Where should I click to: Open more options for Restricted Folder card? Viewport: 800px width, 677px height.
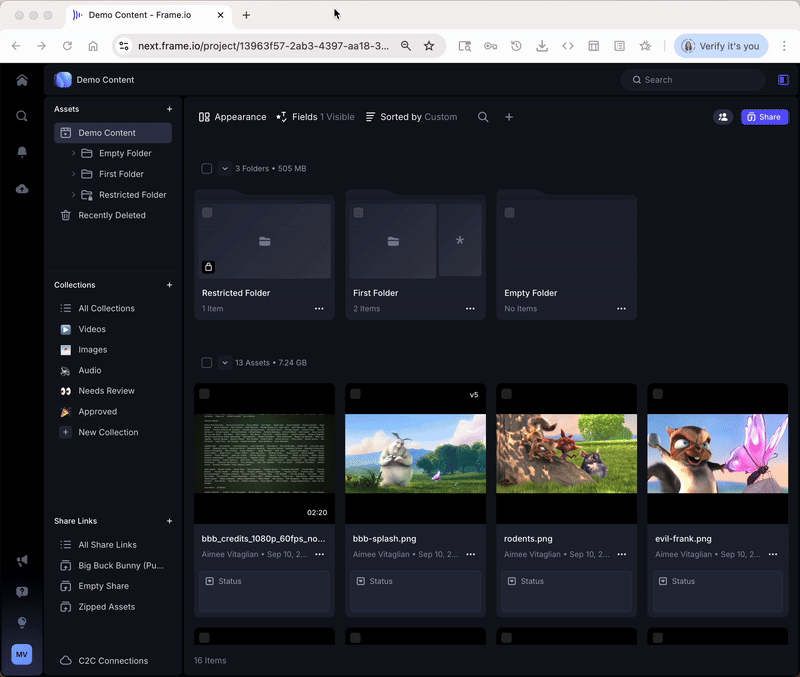pos(319,309)
